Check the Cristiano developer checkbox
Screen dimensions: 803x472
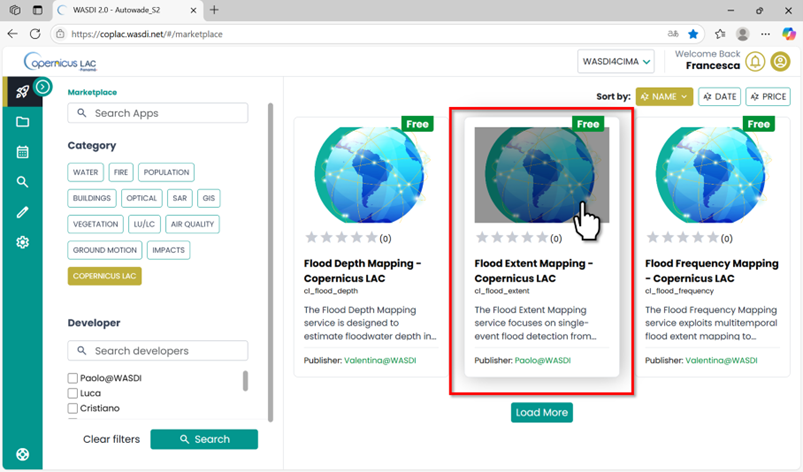tap(73, 408)
